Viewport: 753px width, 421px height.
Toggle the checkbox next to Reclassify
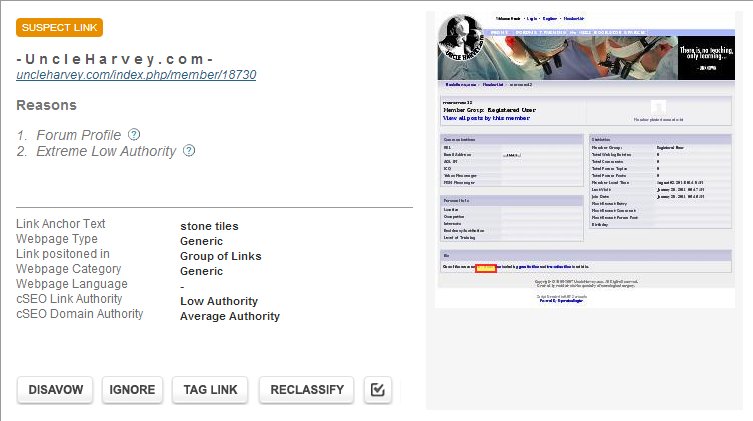click(377, 389)
